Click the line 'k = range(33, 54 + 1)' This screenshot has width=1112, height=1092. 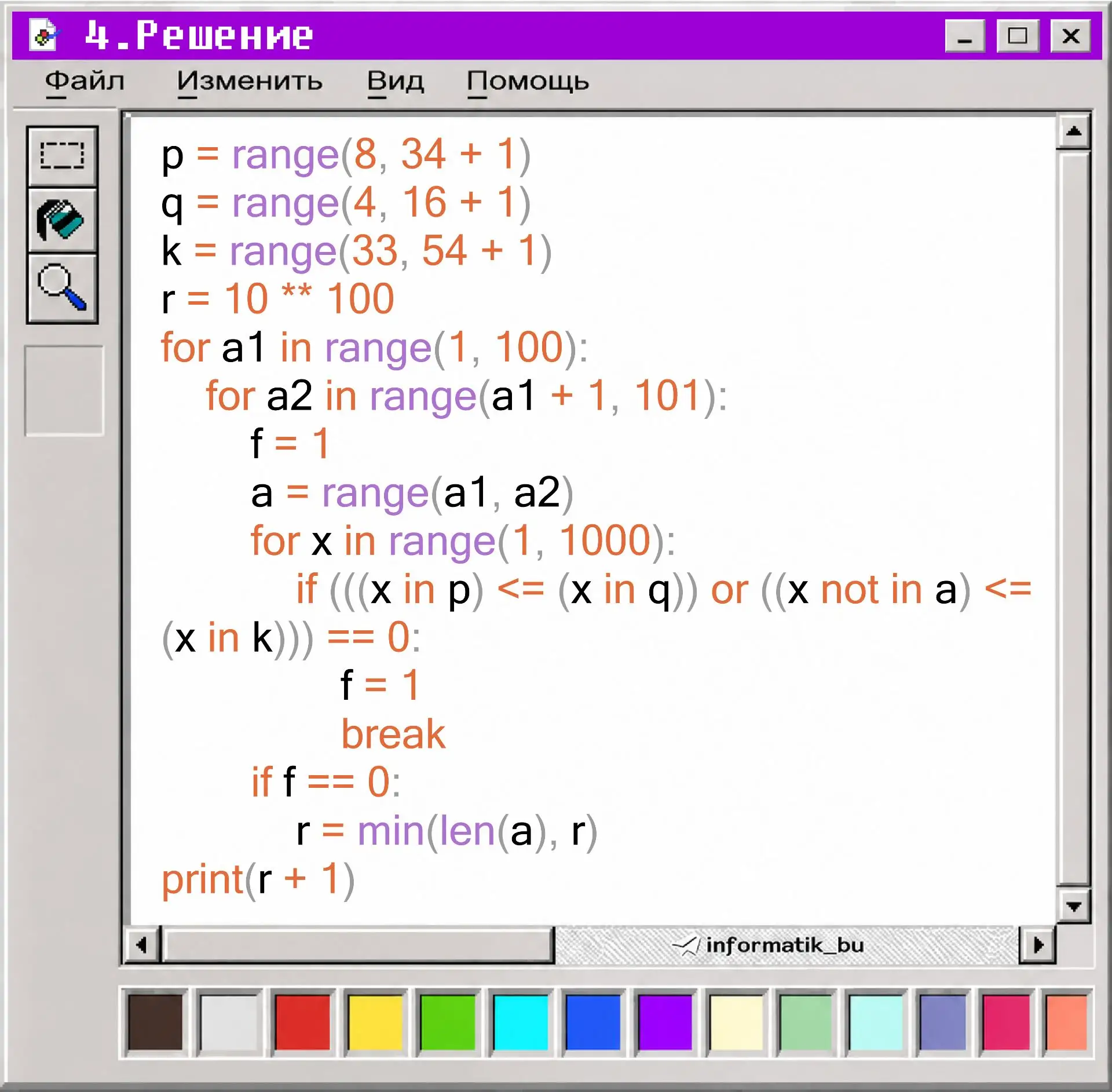click(x=356, y=252)
